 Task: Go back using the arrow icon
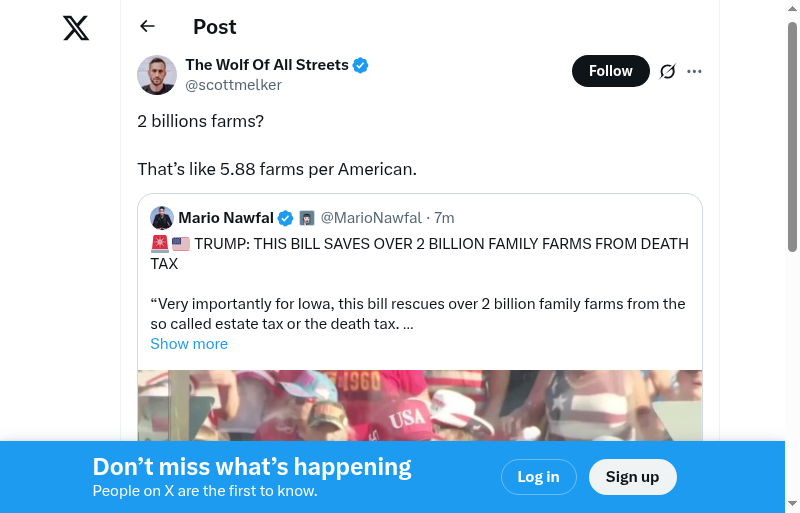pos(148,27)
